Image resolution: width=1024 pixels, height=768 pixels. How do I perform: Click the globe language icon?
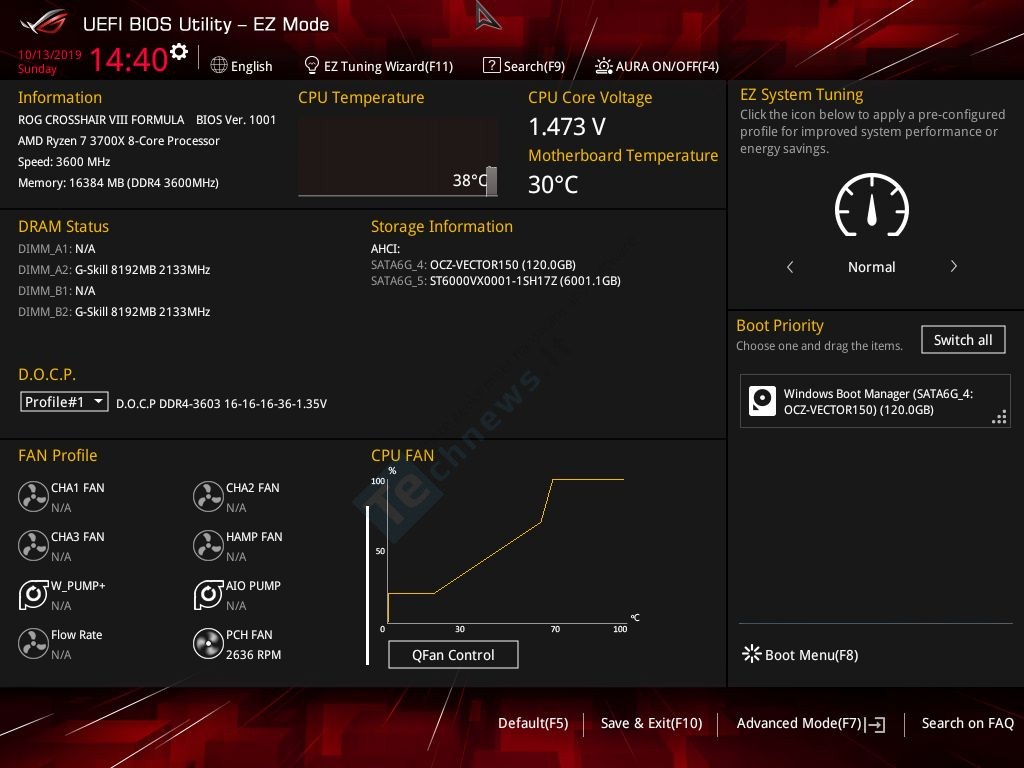[x=219, y=65]
